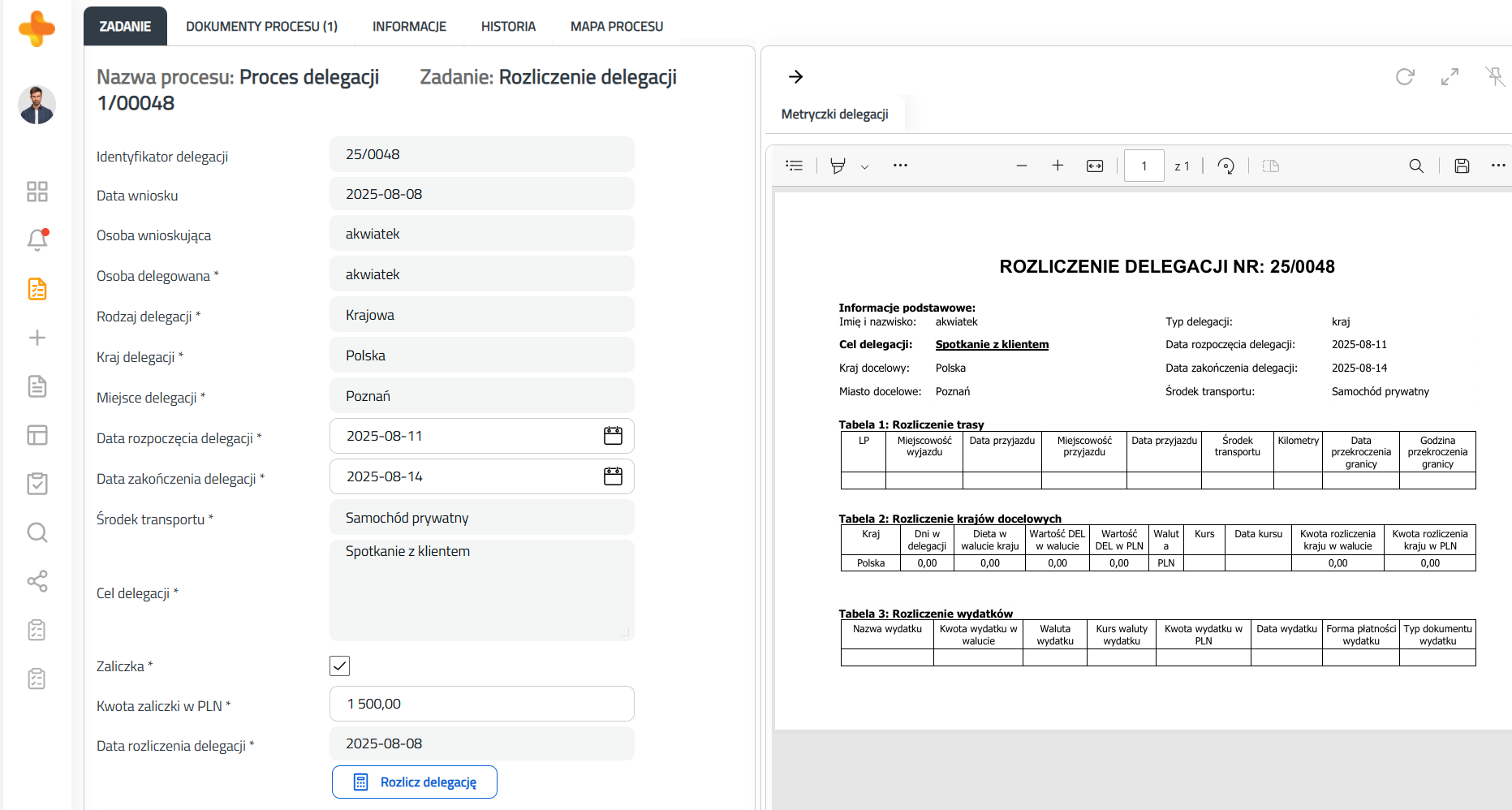Click the Tabela 1: Rozliczenie trasy heading

pyautogui.click(x=911, y=424)
